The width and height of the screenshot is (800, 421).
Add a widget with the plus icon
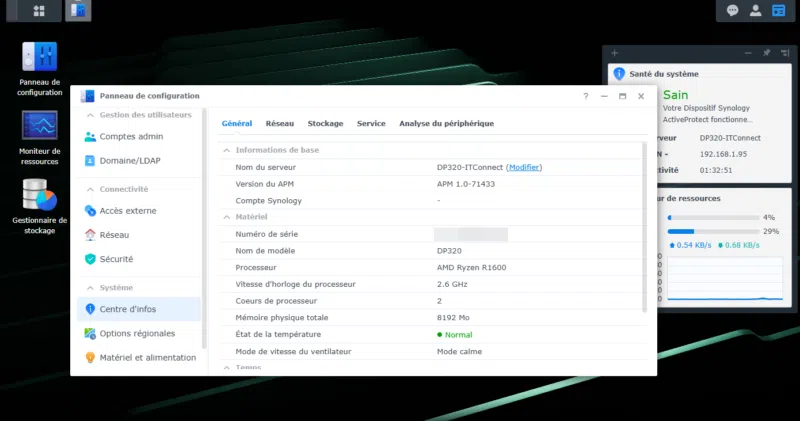[614, 53]
